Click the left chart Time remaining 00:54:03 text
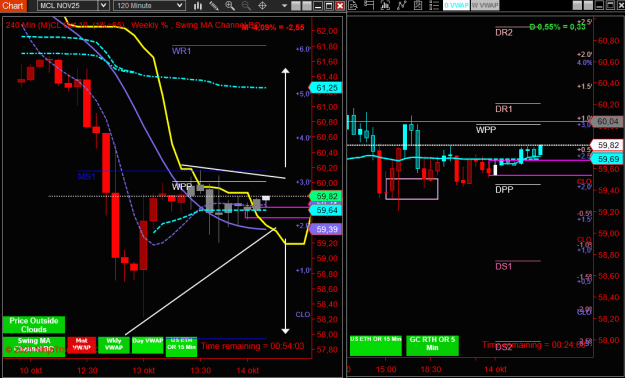625x378 pixels. coord(253,346)
